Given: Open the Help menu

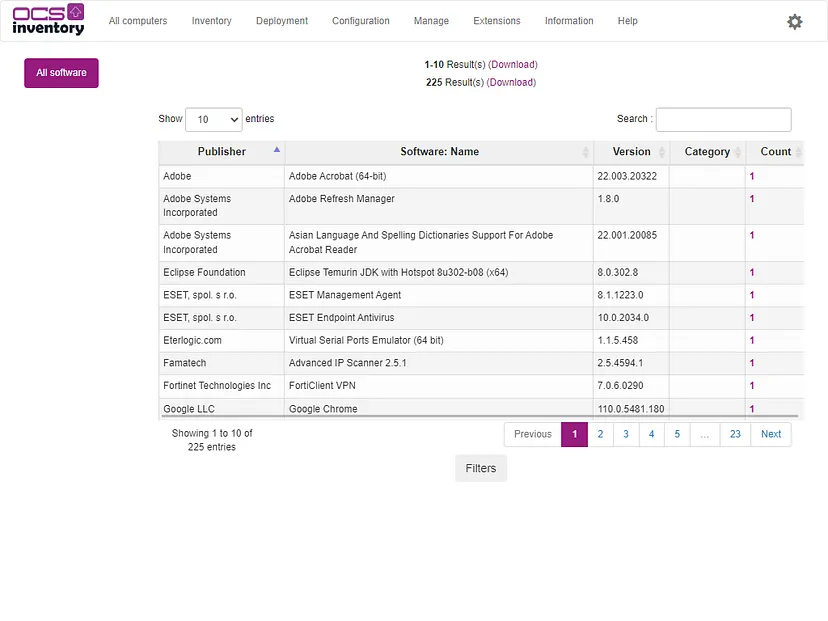Looking at the screenshot, I should tap(627, 21).
